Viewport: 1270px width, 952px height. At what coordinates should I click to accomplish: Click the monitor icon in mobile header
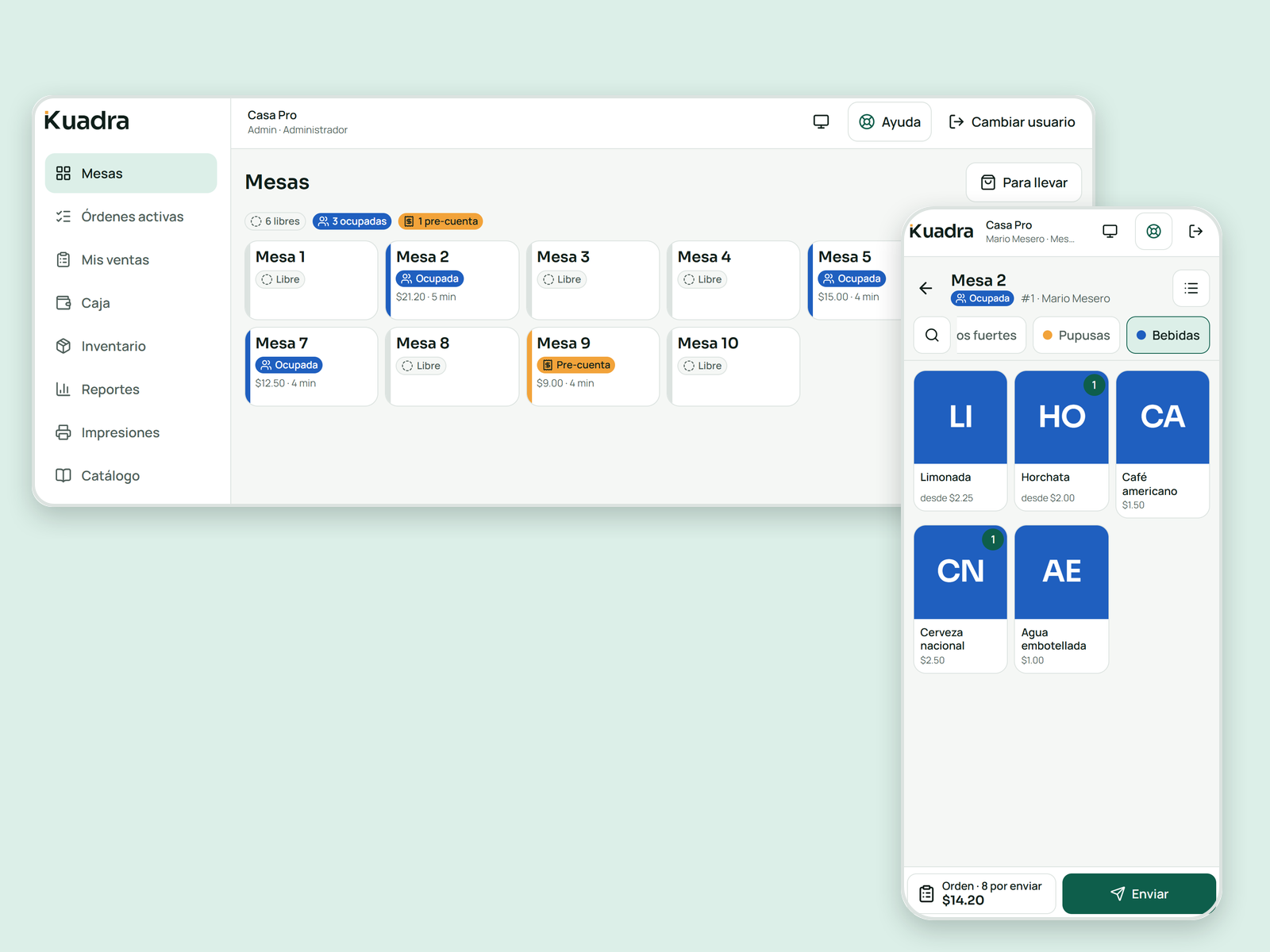(1110, 232)
